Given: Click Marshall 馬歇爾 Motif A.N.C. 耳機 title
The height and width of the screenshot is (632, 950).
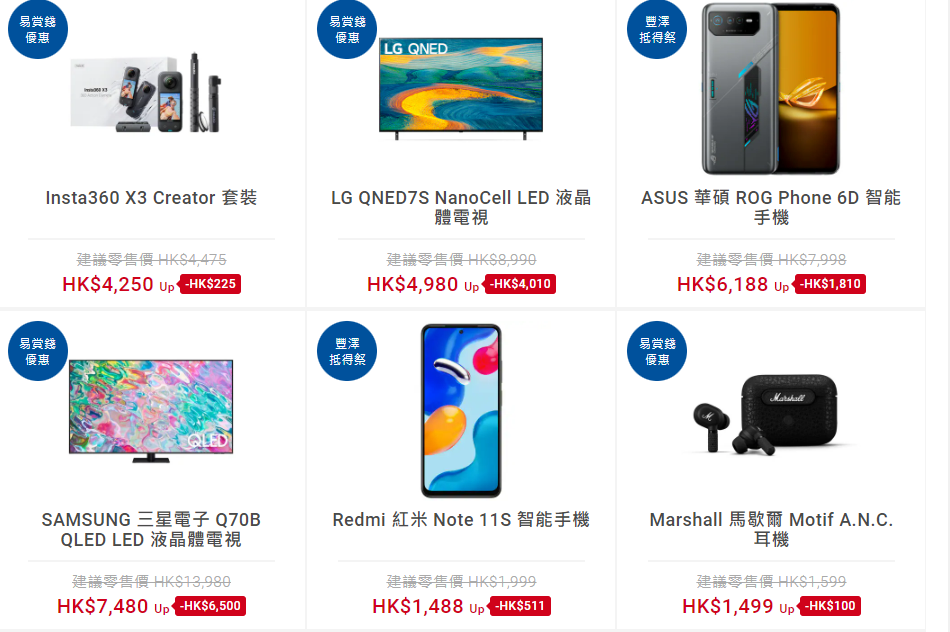Looking at the screenshot, I should click(x=771, y=529).
